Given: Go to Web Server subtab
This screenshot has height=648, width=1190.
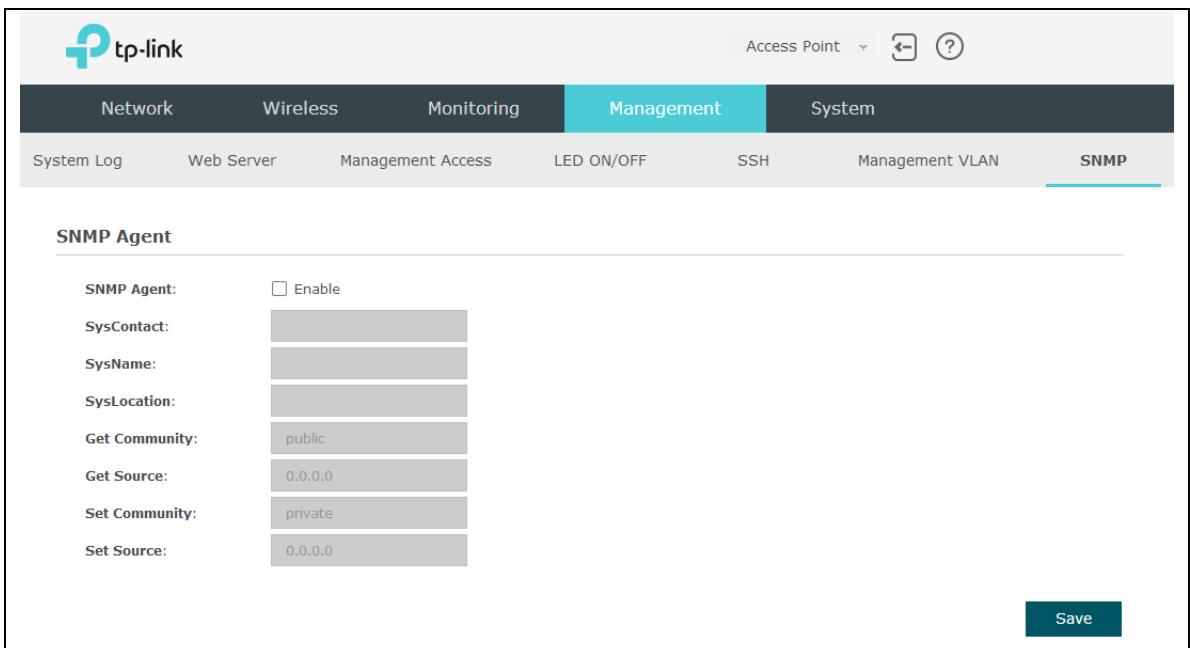Looking at the screenshot, I should (x=232, y=161).
